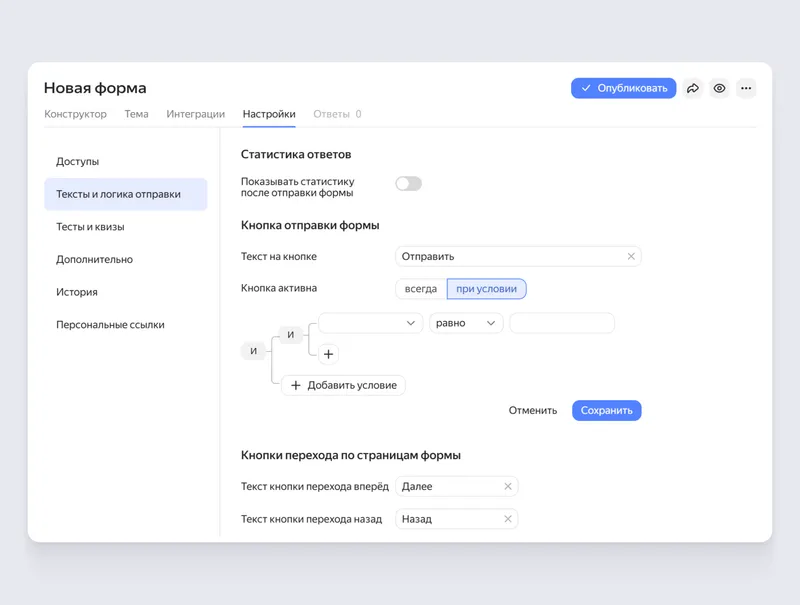Viewport: 800px width, 605px height.
Task: Open the Дополнительно section
Action: [x=126, y=259]
